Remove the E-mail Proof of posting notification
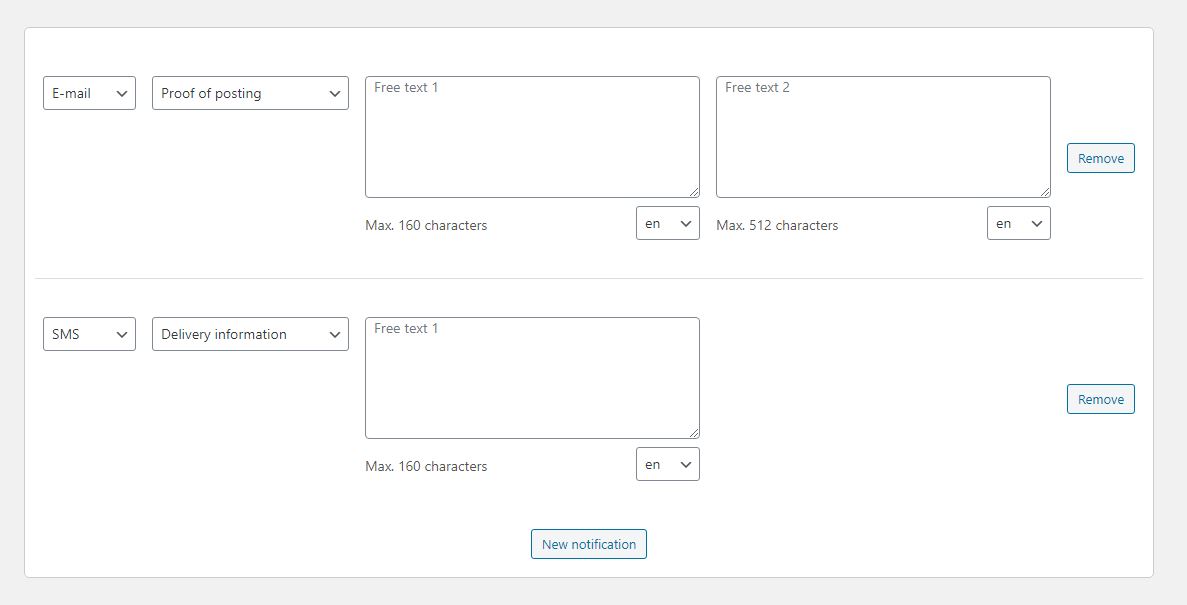Screen dimensions: 1187x605 1100,158
